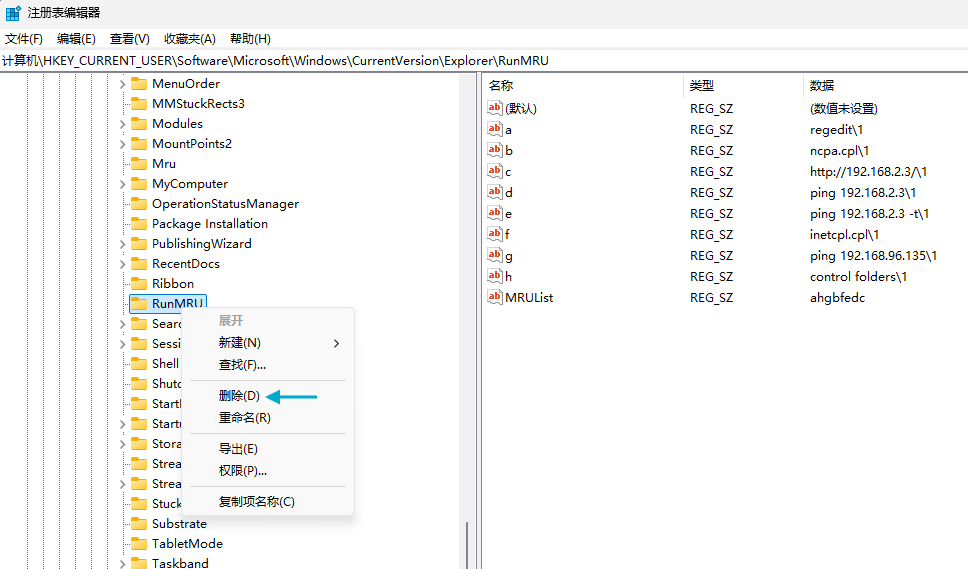968x569 pixels.
Task: Click data cell ping 192.168.96.135\1
Action: tap(874, 255)
